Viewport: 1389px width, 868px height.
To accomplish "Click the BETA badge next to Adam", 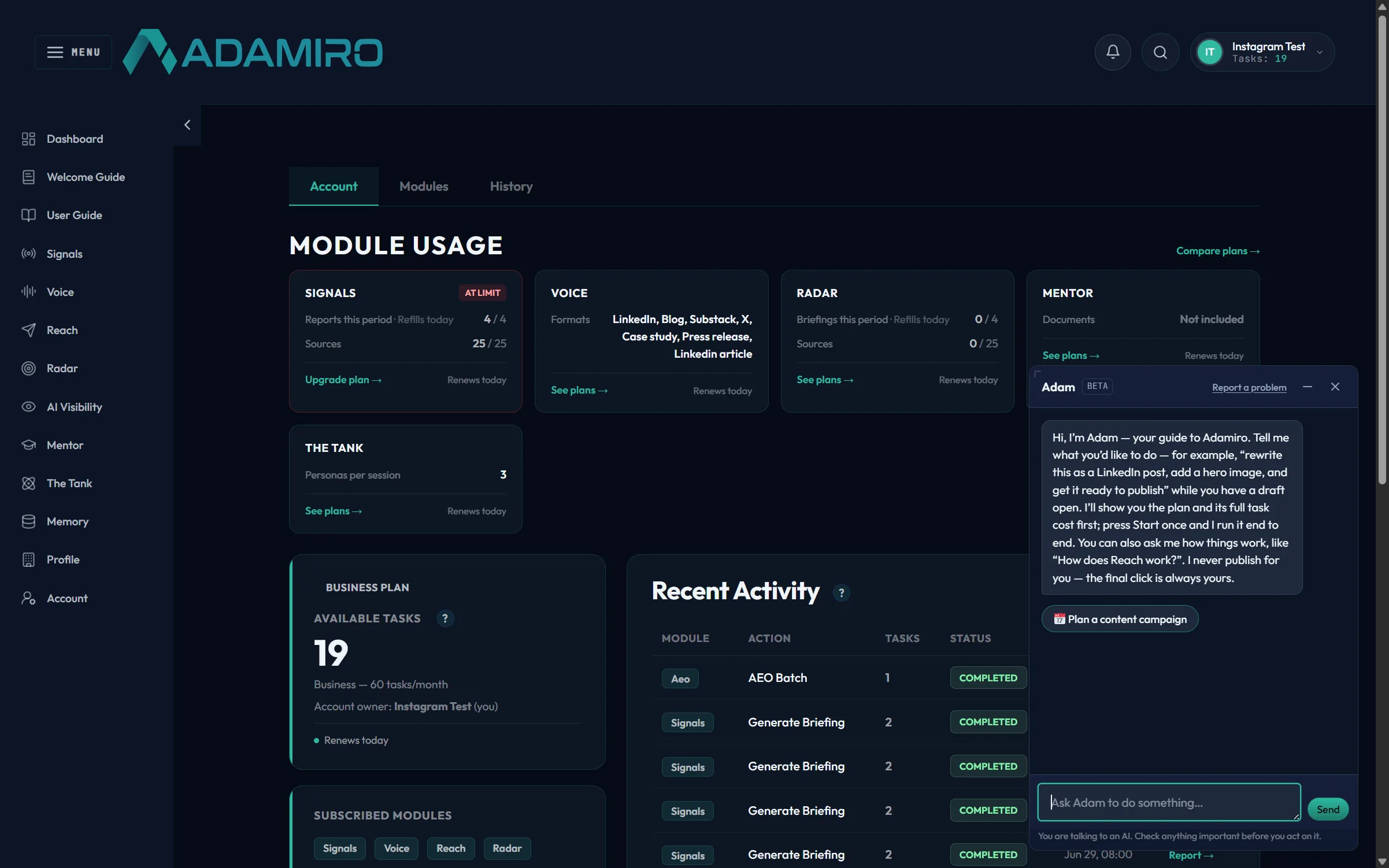I will pyautogui.click(x=1097, y=386).
